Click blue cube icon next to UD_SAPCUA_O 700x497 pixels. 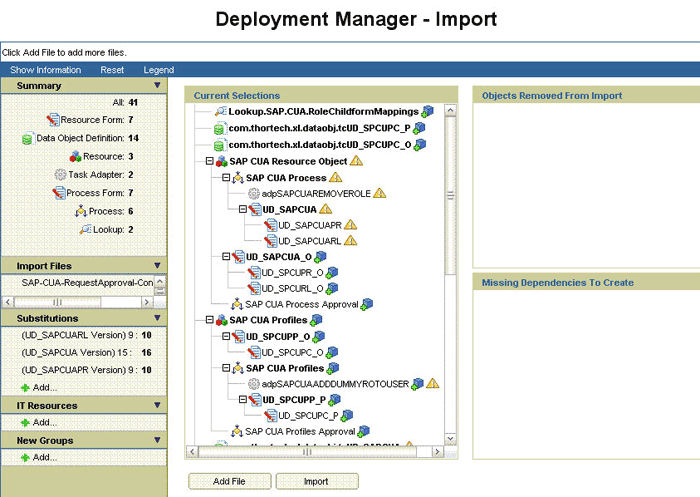coord(320,257)
